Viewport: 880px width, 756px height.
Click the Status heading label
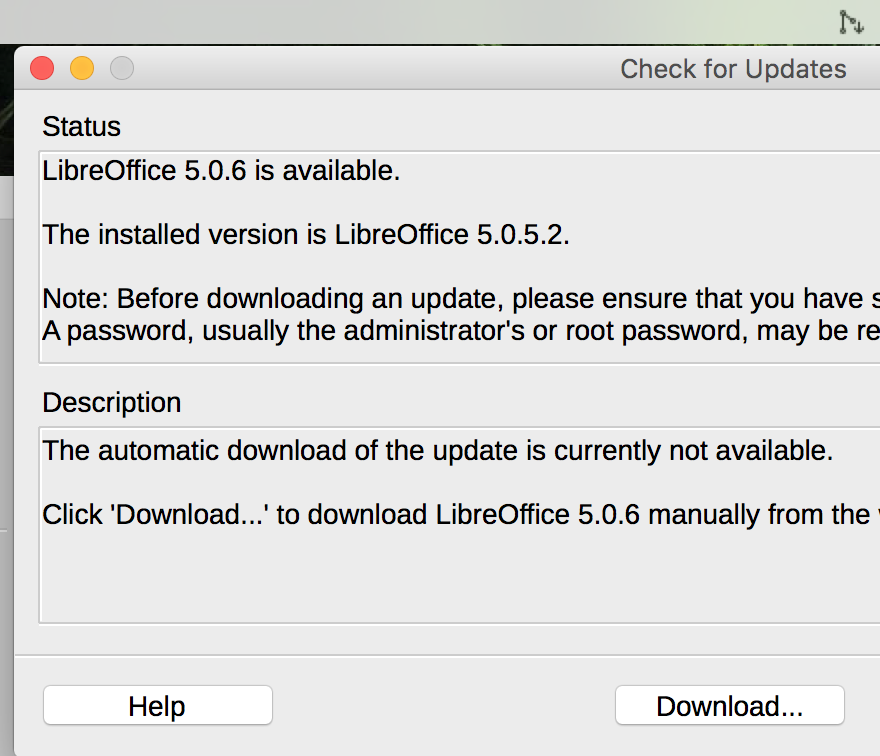pyautogui.click(x=81, y=126)
